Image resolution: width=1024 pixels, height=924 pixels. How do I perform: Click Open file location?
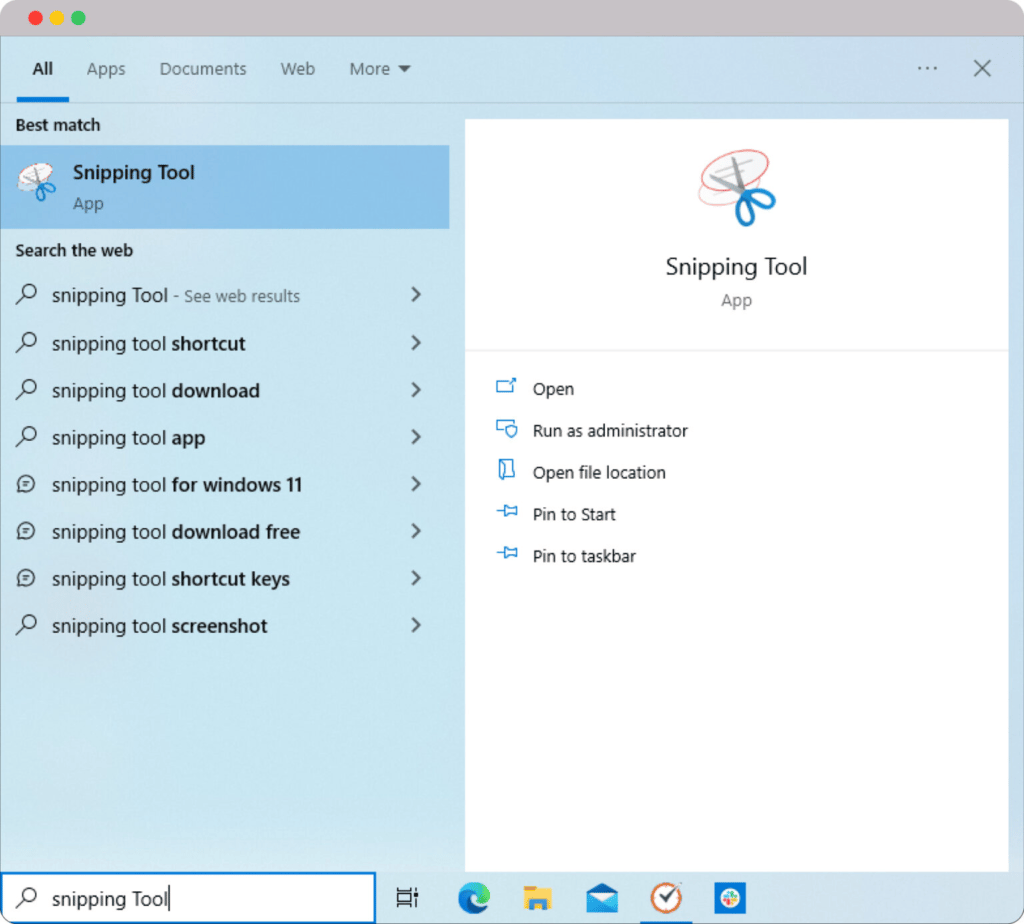click(598, 473)
